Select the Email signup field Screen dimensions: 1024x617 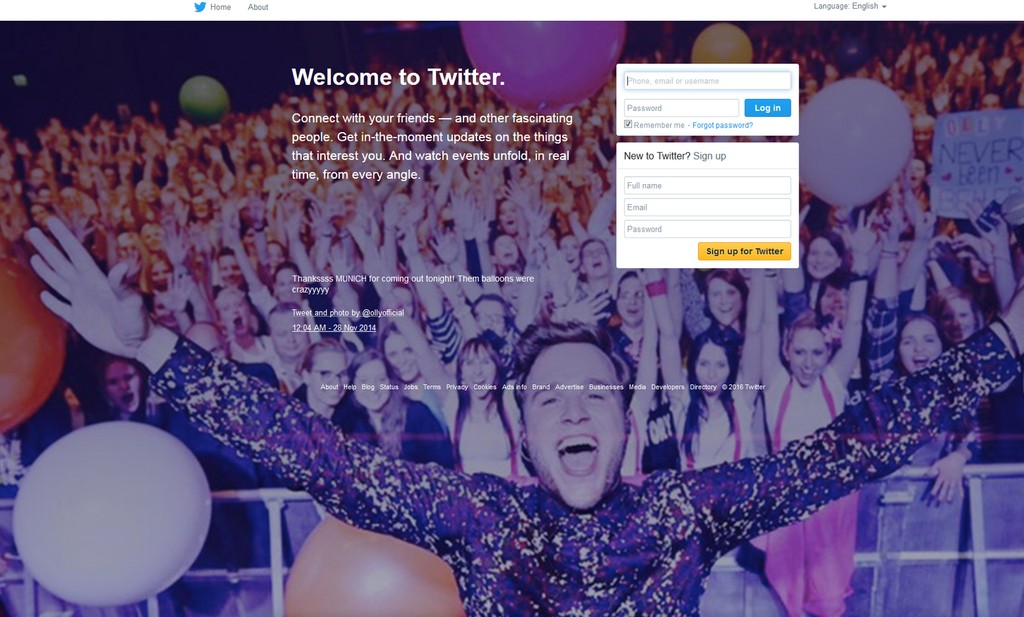707,207
